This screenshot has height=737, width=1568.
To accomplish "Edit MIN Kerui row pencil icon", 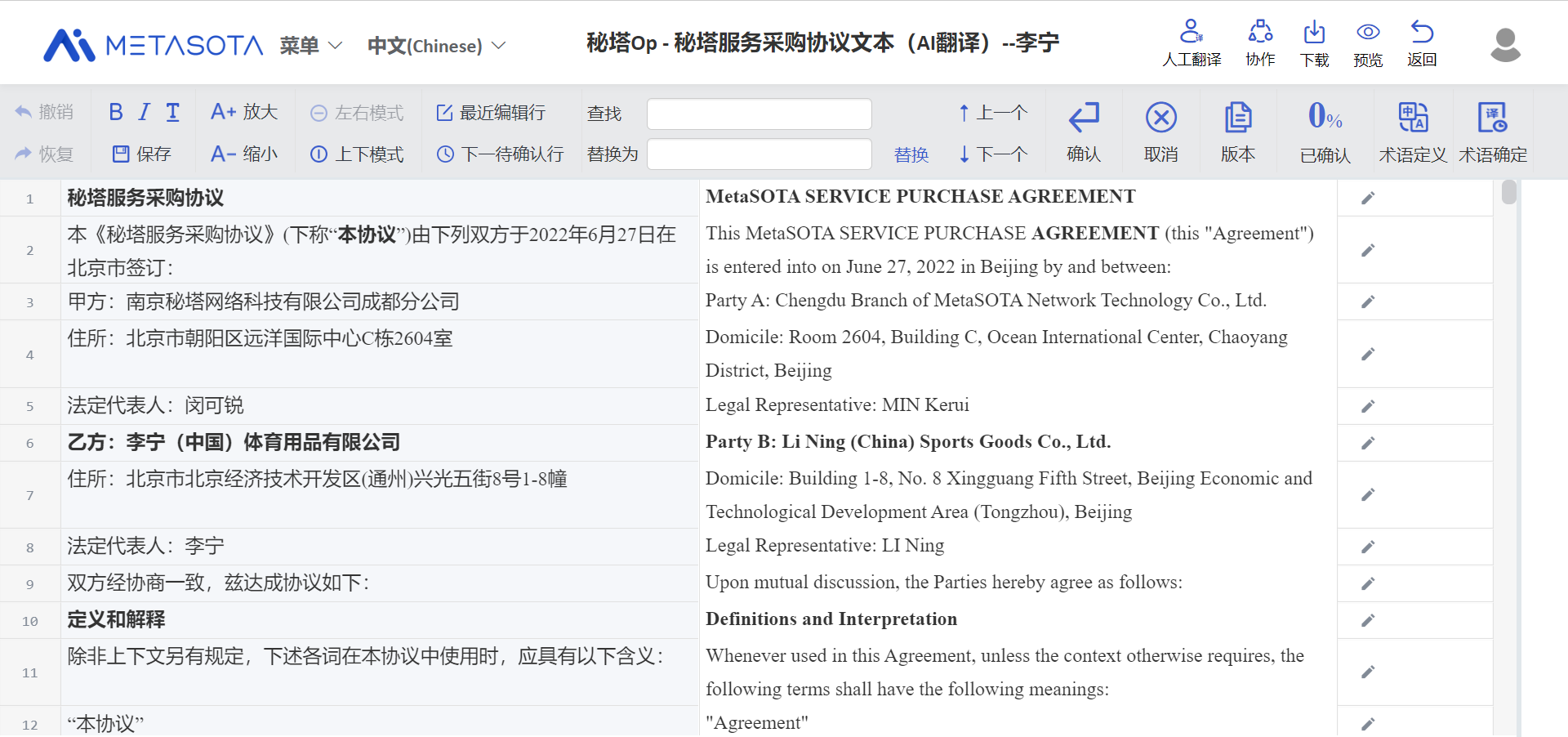I will point(1368,406).
